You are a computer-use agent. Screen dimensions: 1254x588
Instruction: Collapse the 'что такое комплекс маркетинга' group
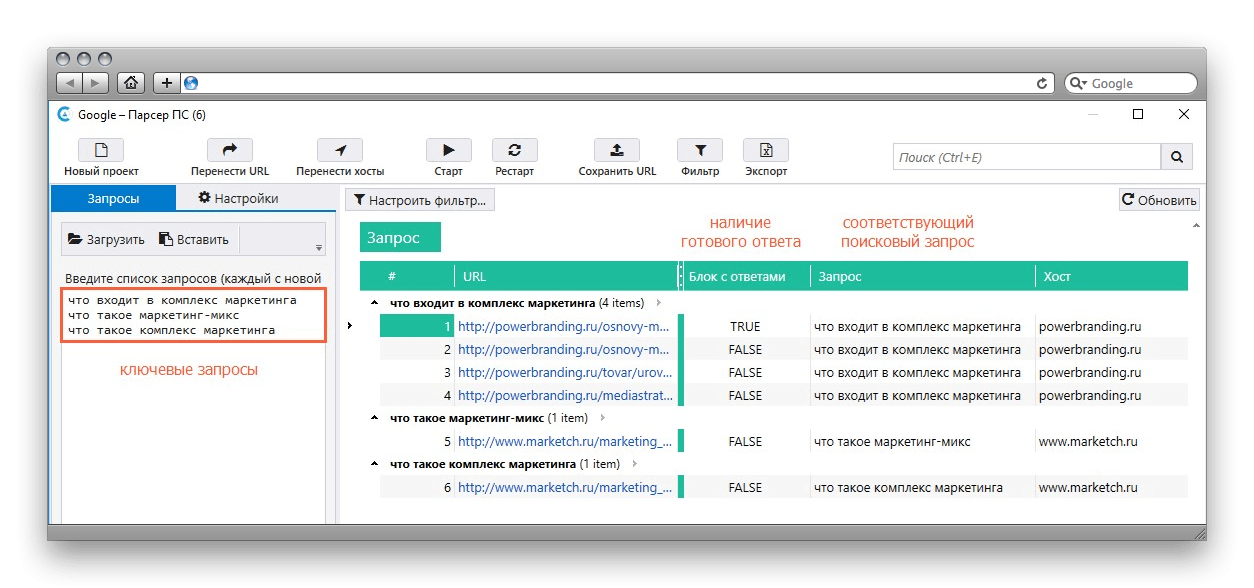click(375, 464)
